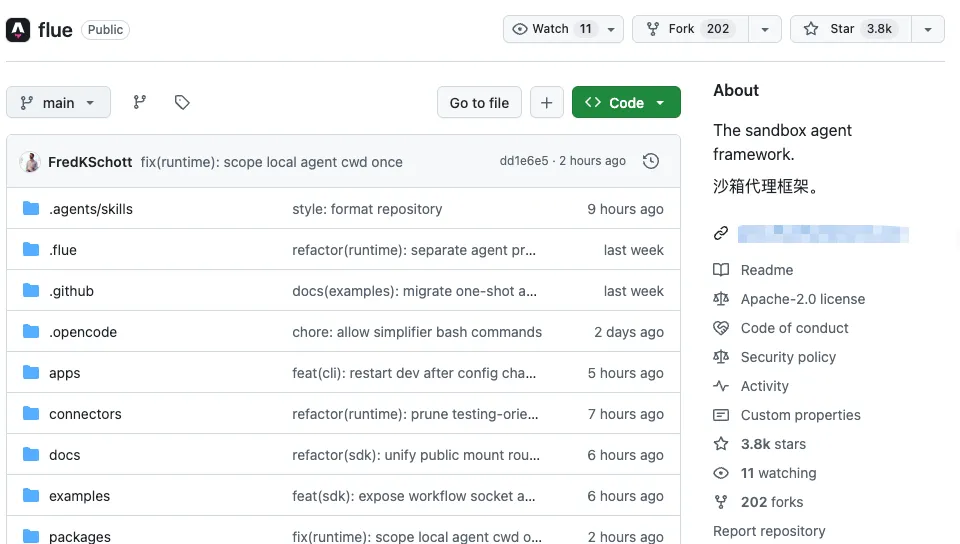
Task: Click the connectors folder icon
Action: (x=31, y=414)
